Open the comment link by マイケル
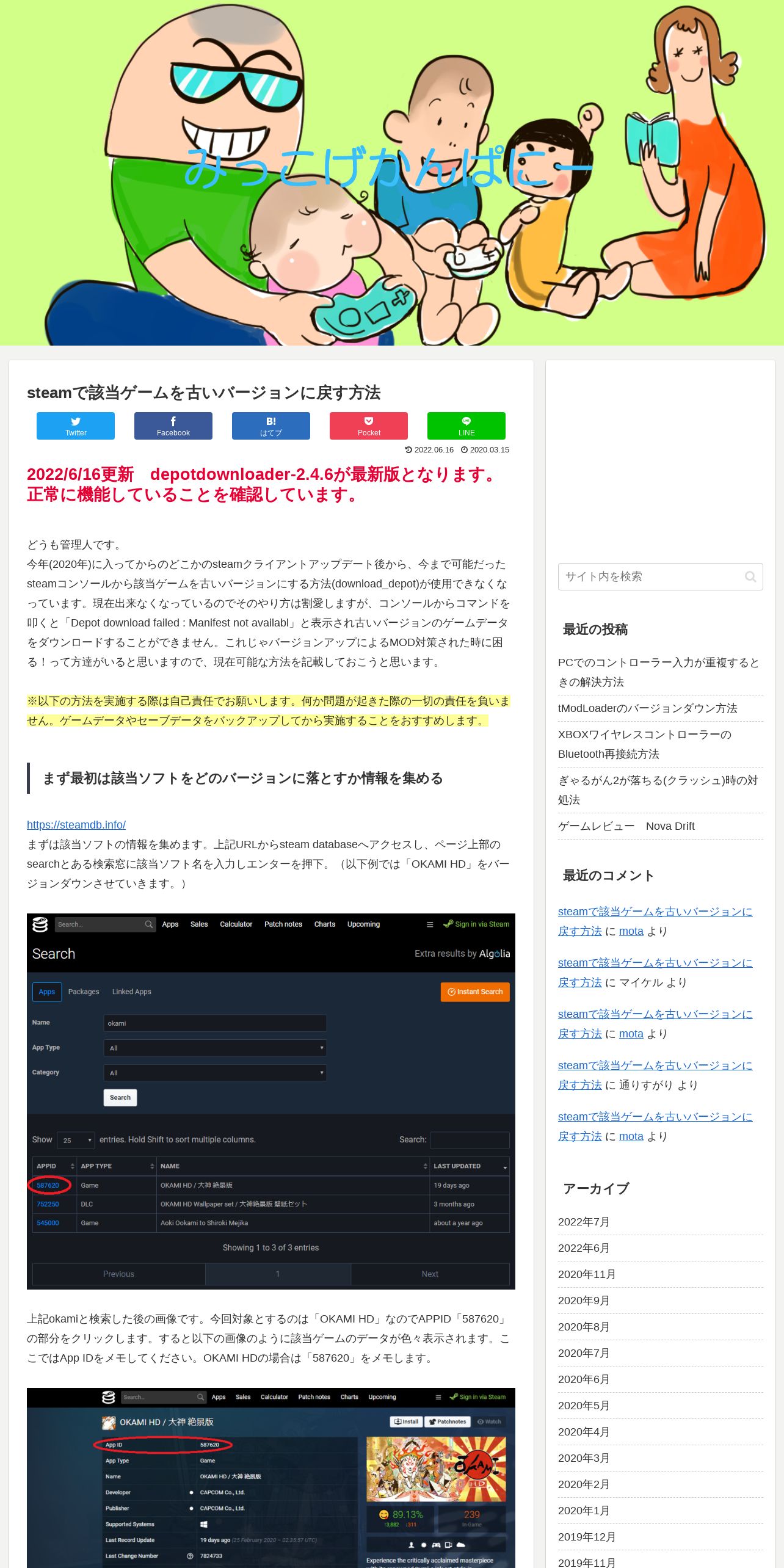Image resolution: width=784 pixels, height=1568 pixels. [x=655, y=973]
